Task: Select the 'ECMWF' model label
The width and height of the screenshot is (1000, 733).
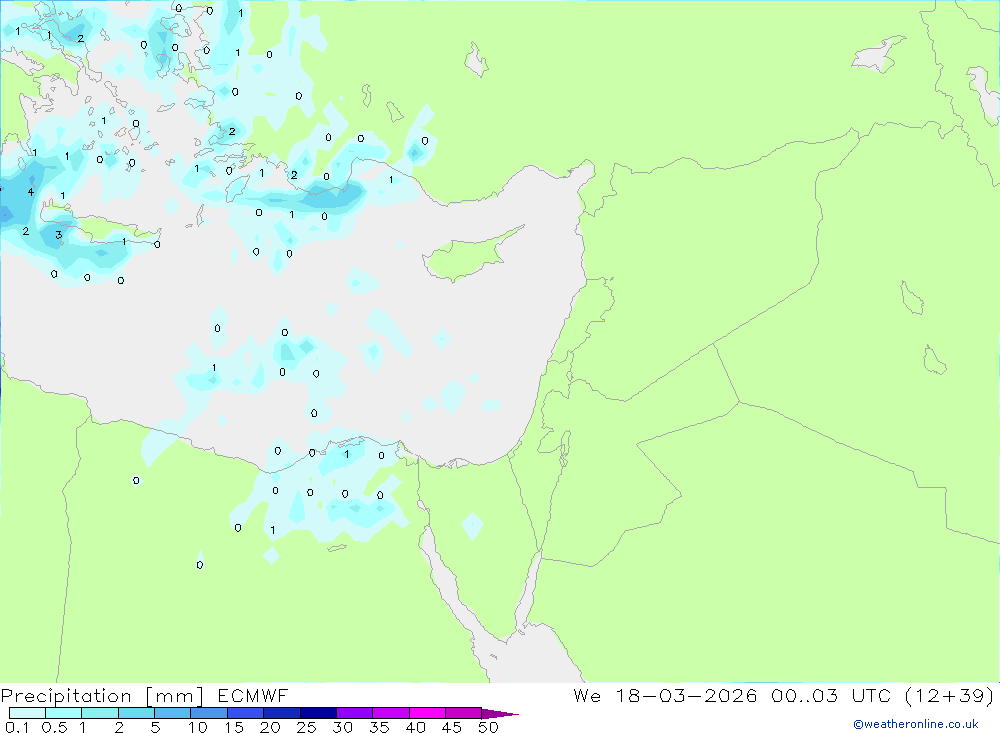Action: coord(253,695)
